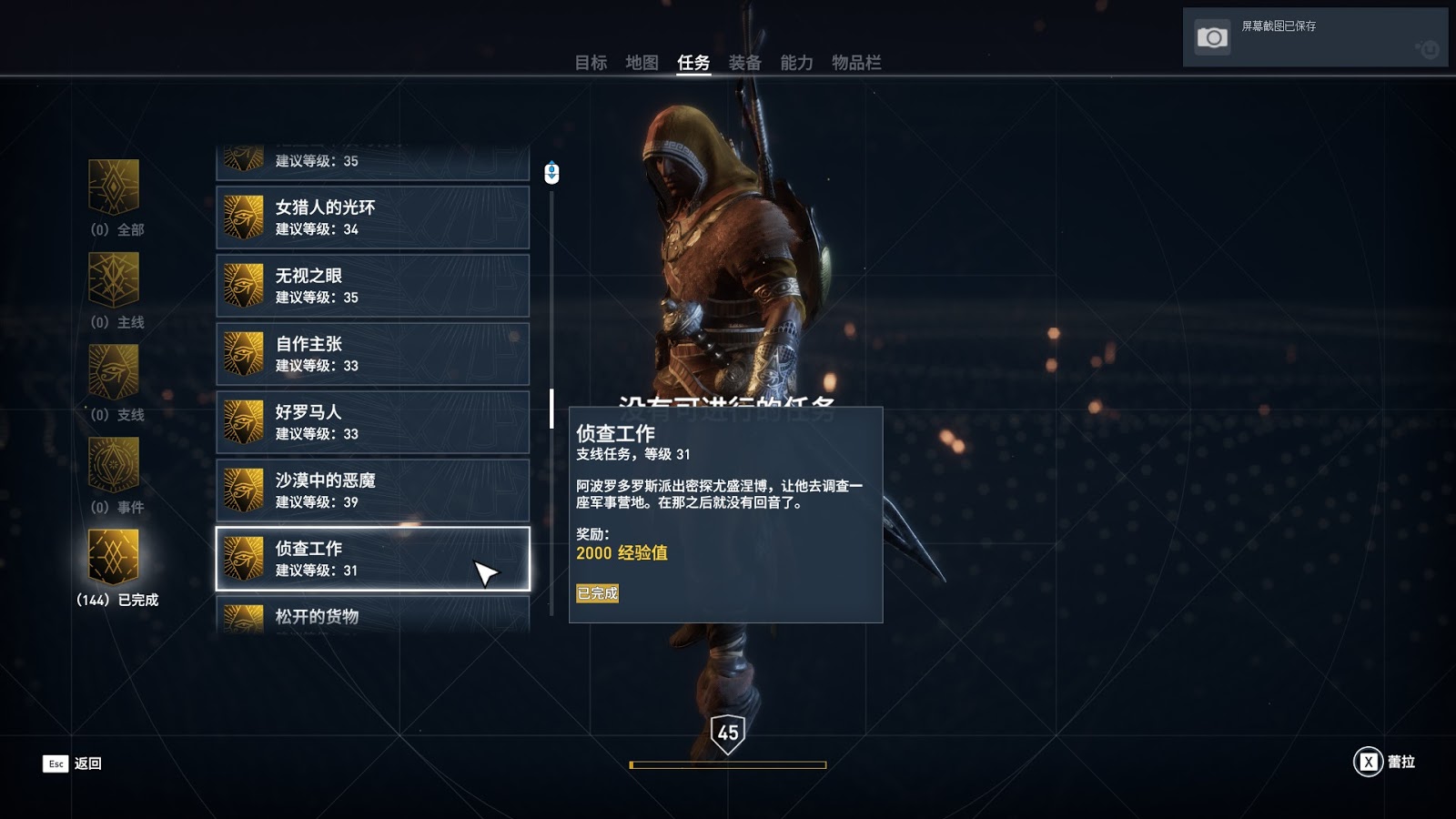Click the quest list scrollbar handle
This screenshot has height=819, width=1456.
tap(551, 409)
